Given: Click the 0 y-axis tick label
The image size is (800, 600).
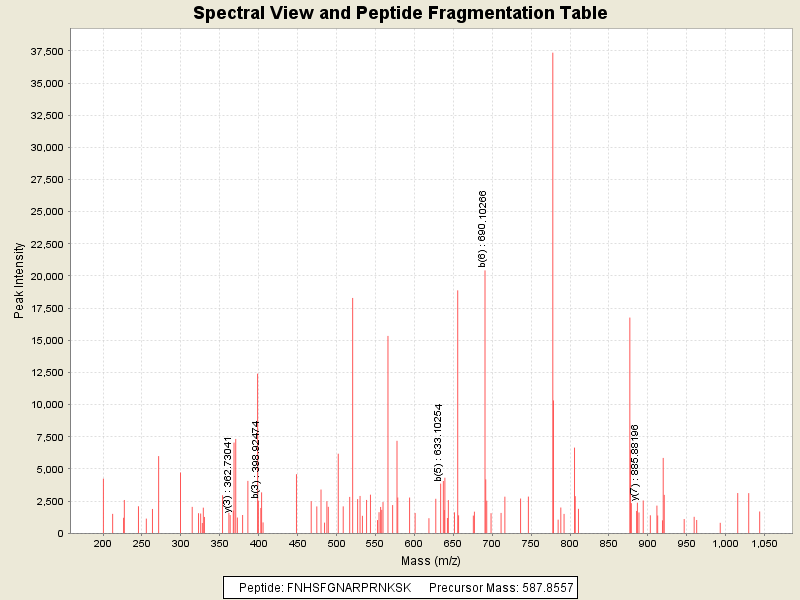Looking at the screenshot, I should (60, 533).
